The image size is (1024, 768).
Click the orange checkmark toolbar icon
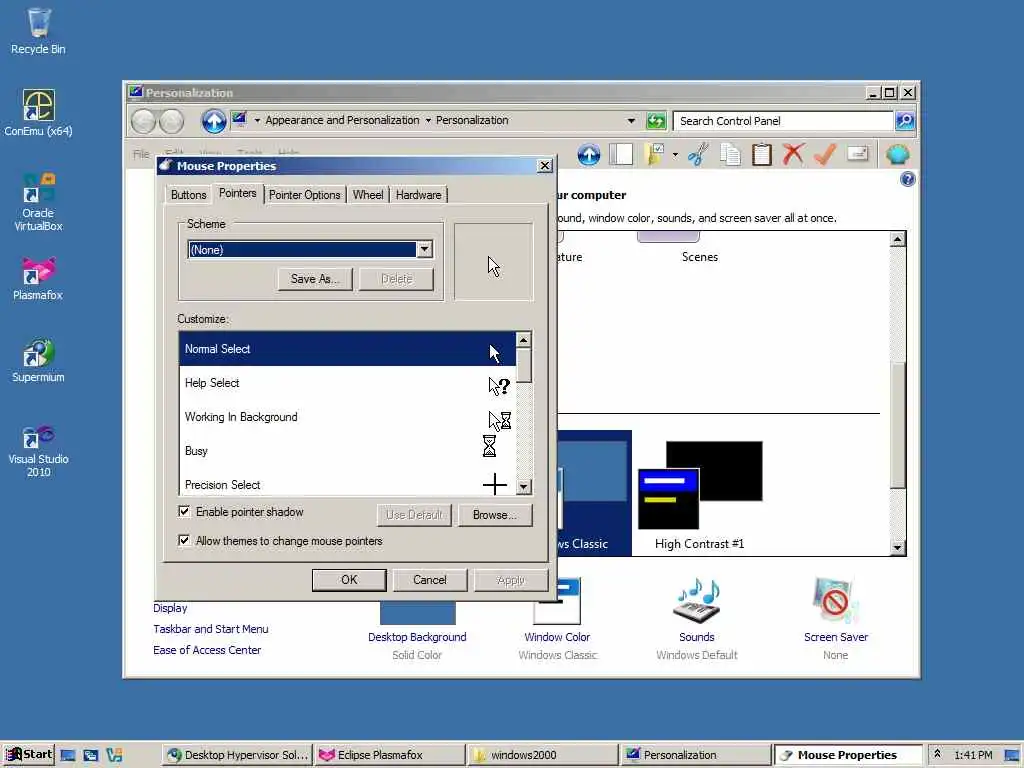click(825, 155)
